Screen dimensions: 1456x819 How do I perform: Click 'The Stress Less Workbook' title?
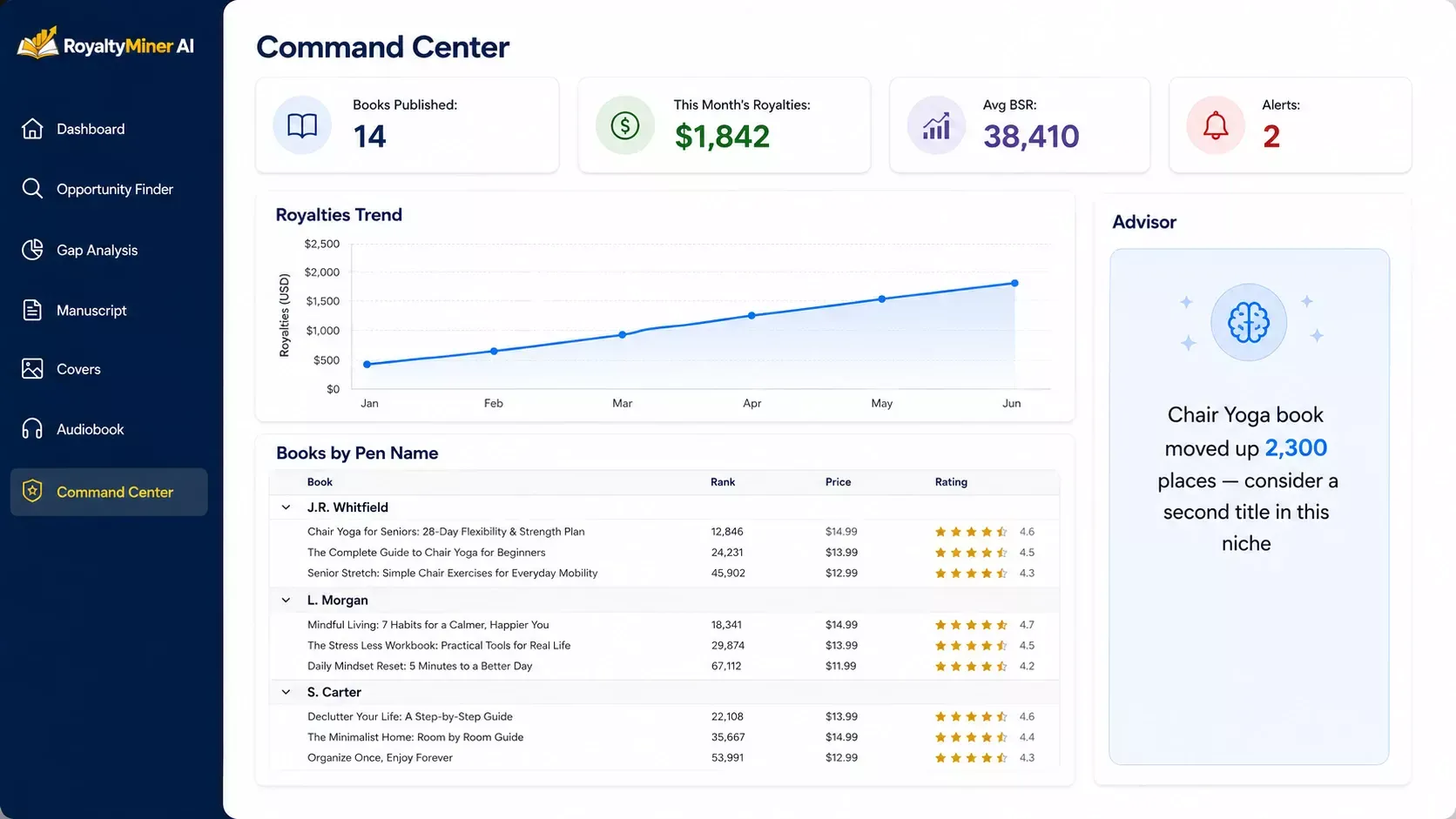(x=439, y=646)
